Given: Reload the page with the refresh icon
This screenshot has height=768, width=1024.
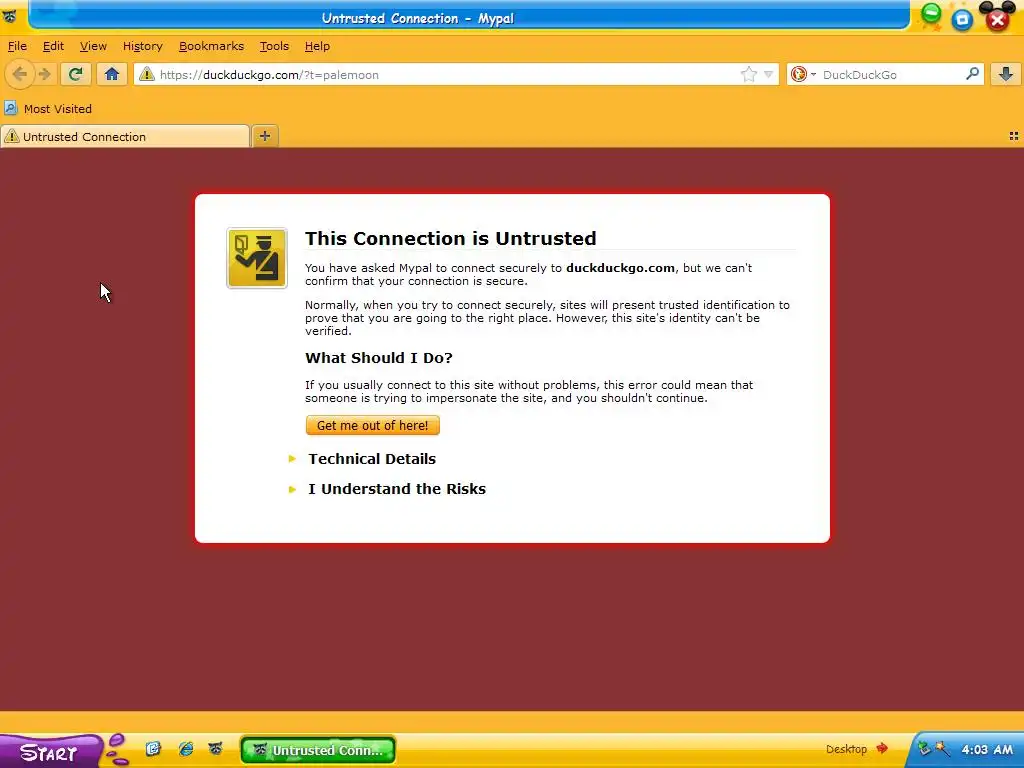Looking at the screenshot, I should coord(76,74).
